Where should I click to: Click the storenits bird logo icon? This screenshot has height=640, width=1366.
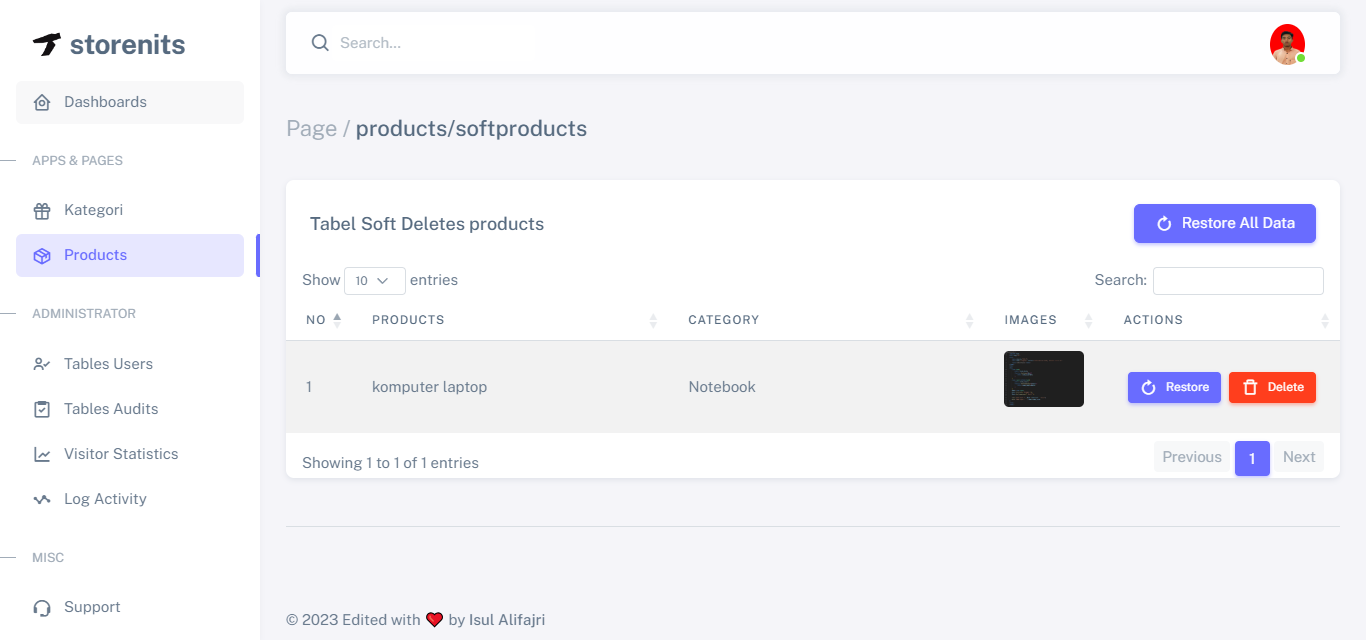coord(47,44)
